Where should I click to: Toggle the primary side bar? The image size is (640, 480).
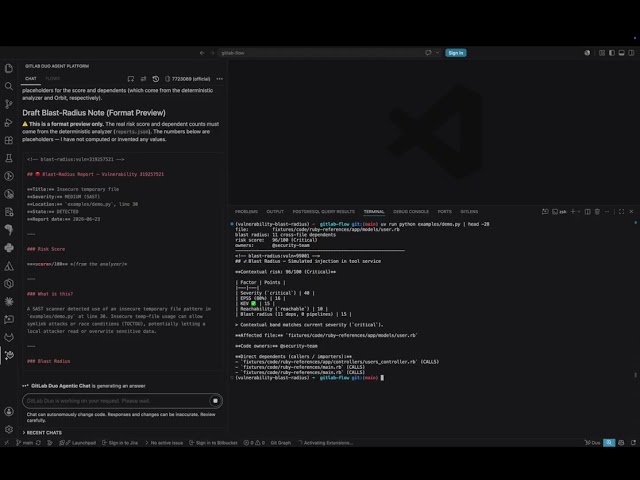(611, 53)
